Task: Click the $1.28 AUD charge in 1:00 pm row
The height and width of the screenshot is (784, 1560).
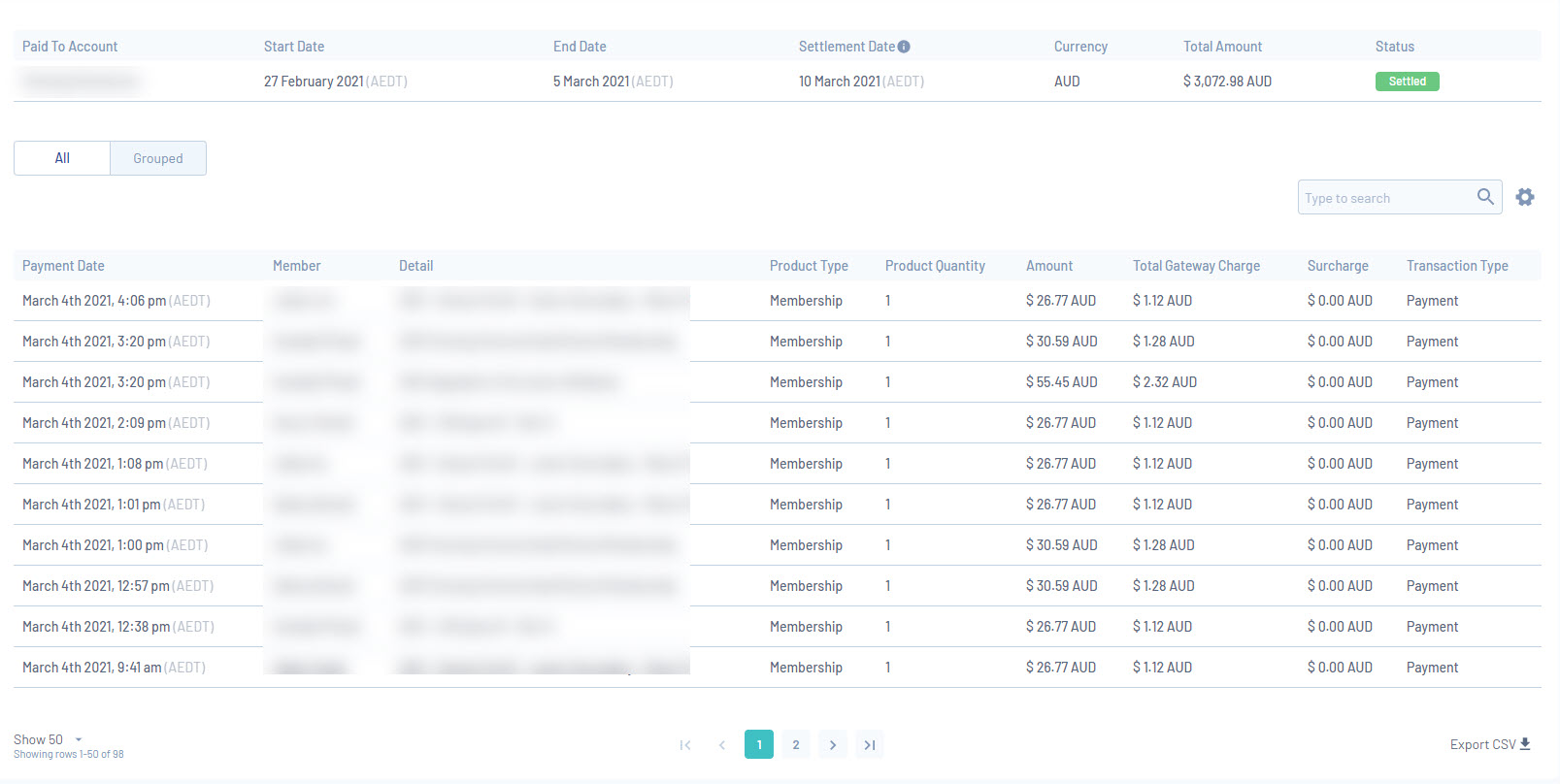Action: pos(1164,545)
